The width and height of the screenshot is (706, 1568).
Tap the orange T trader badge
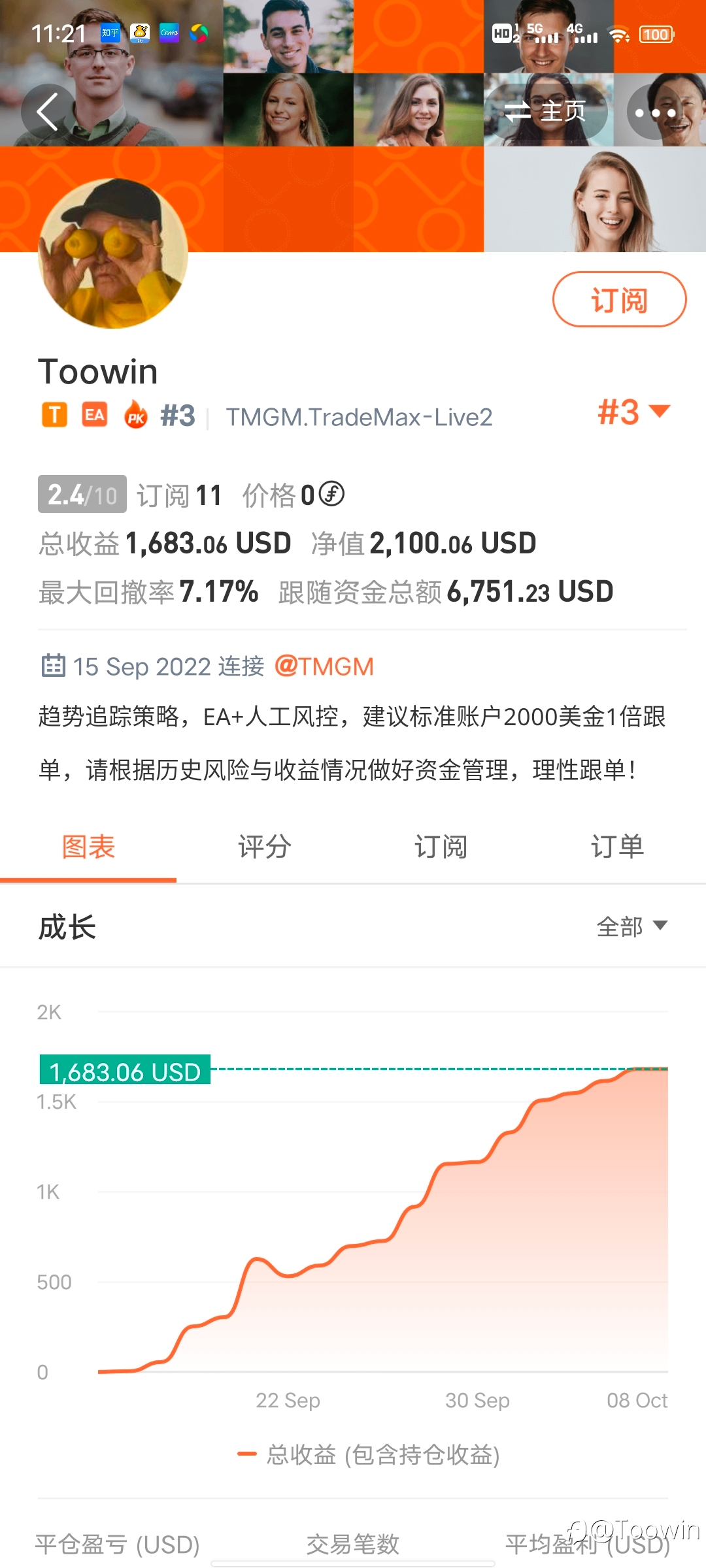tap(55, 415)
